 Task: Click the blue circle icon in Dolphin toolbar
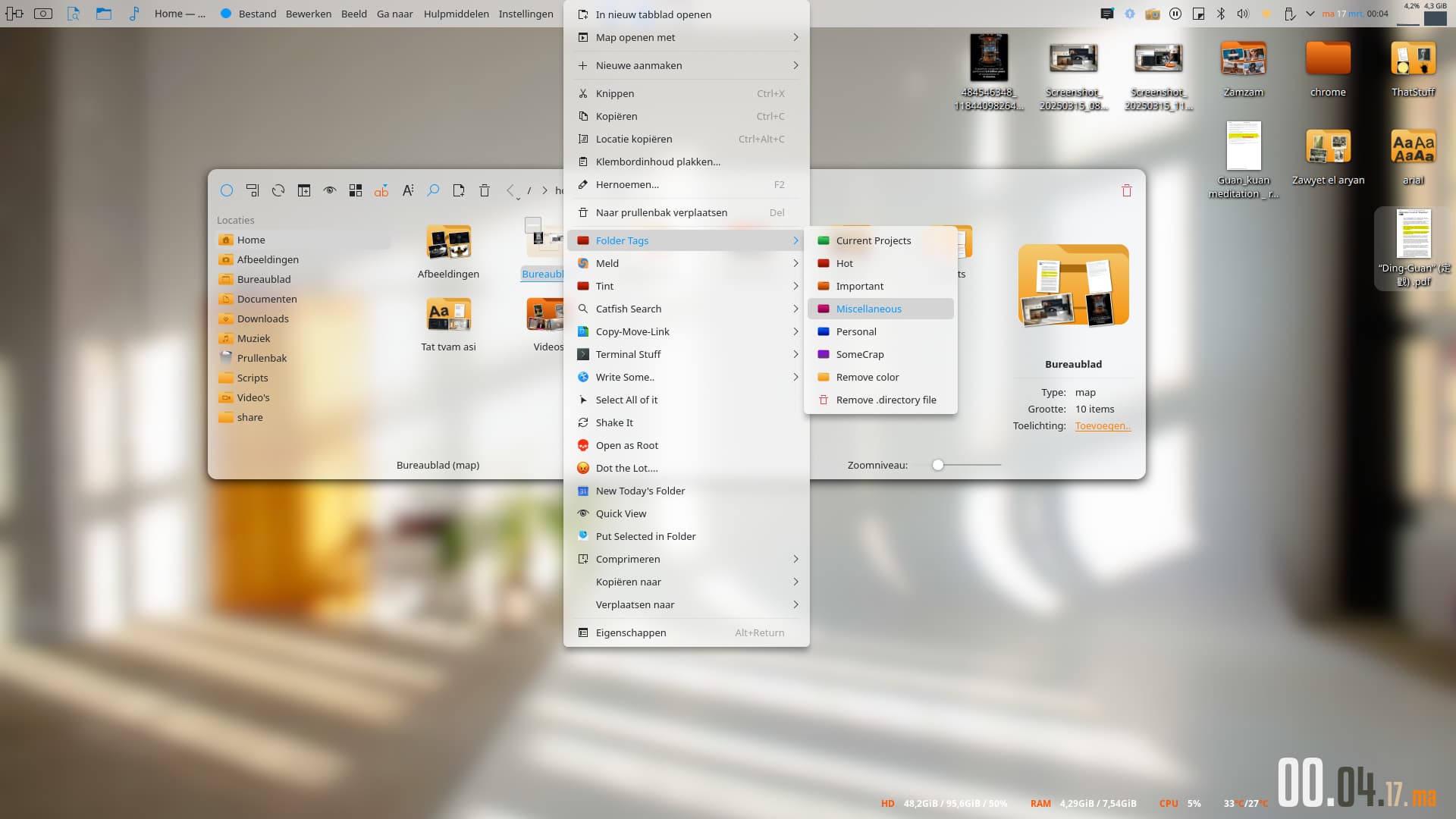(227, 191)
